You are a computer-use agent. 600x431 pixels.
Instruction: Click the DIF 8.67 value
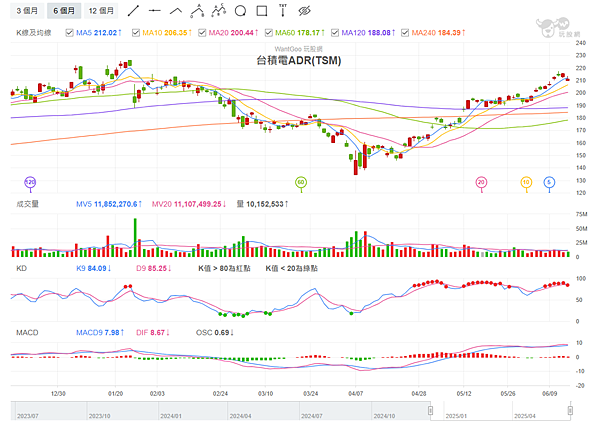click(153, 333)
